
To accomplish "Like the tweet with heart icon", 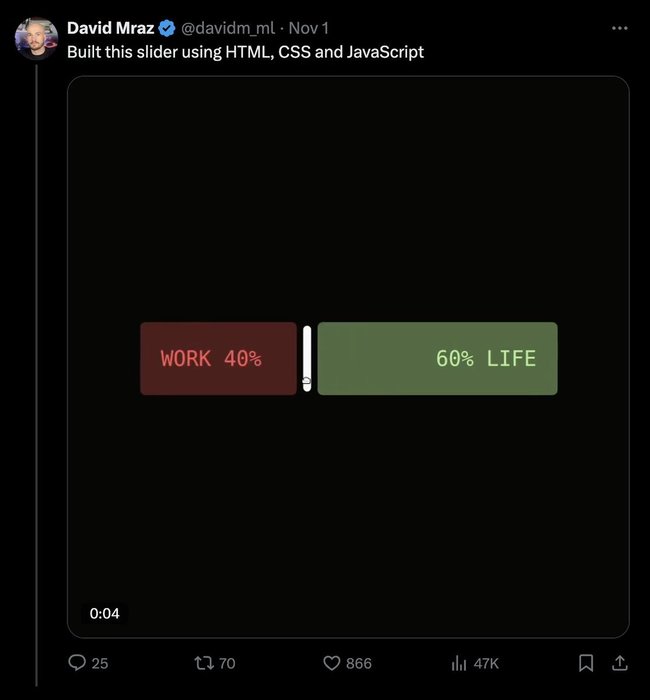I will (332, 663).
